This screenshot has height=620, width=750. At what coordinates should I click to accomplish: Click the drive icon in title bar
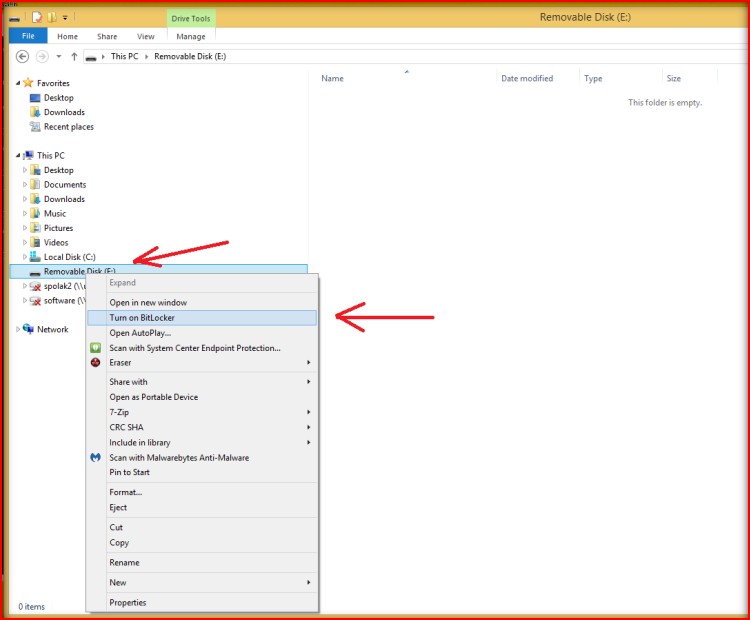pyautogui.click(x=14, y=19)
